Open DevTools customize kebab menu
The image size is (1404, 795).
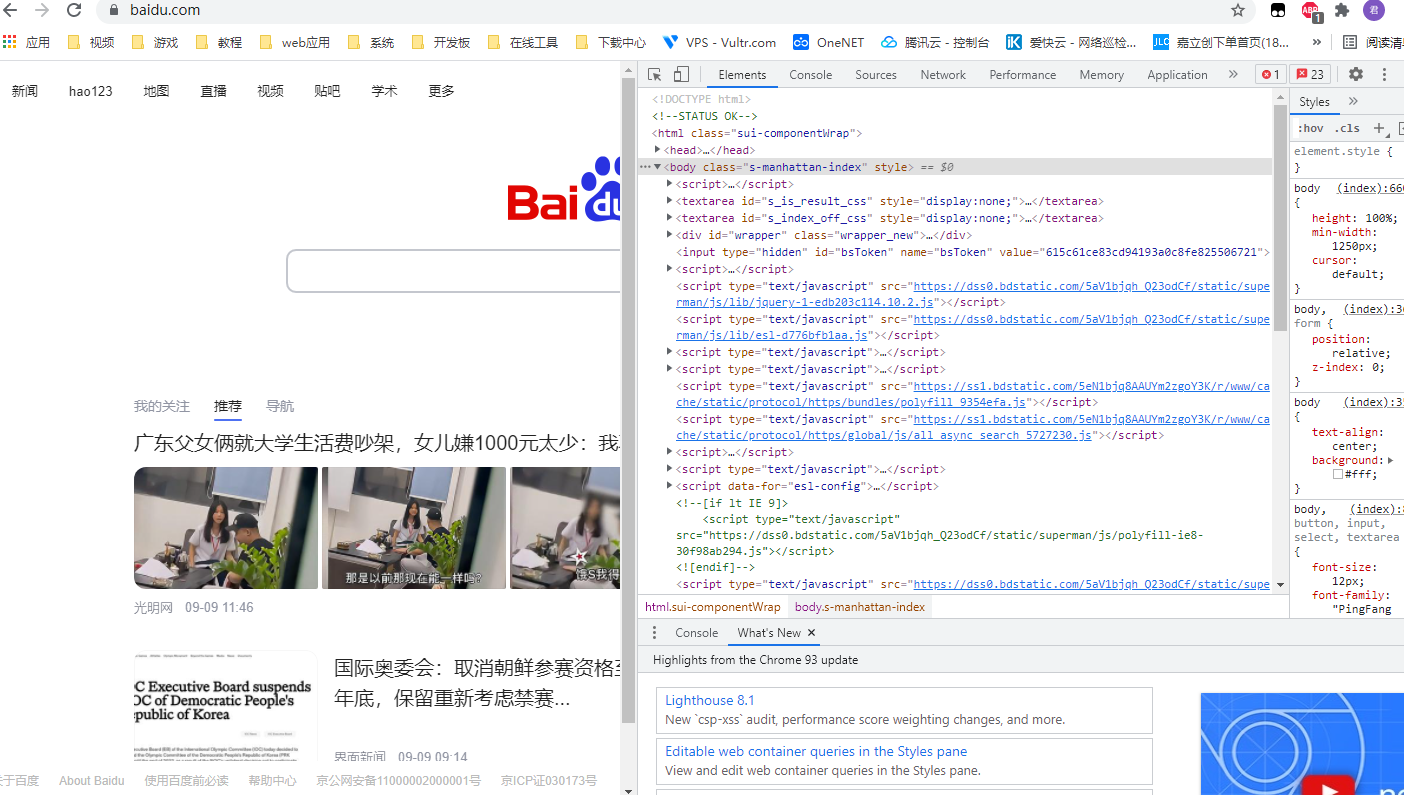1385,75
